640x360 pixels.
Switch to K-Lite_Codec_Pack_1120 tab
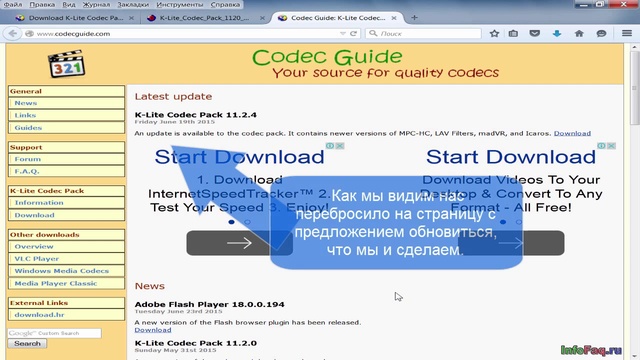204,18
